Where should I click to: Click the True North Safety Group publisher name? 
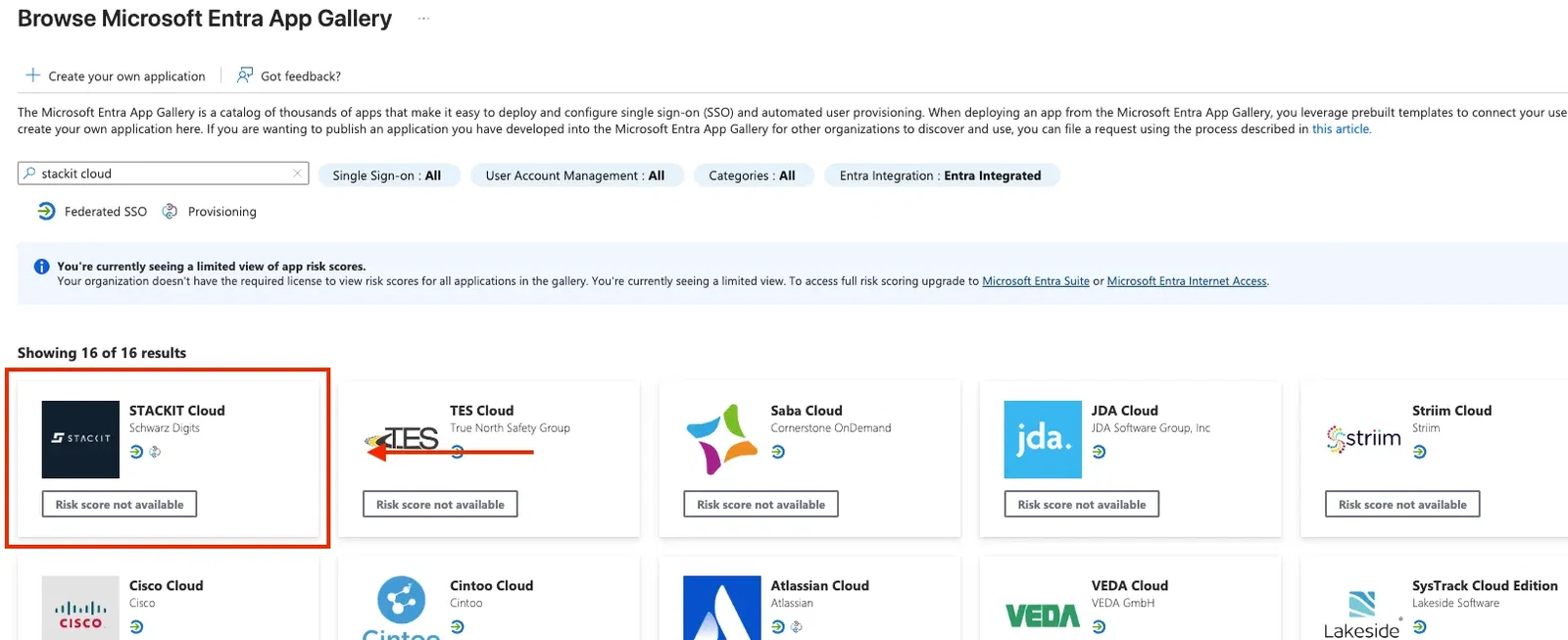[510, 428]
